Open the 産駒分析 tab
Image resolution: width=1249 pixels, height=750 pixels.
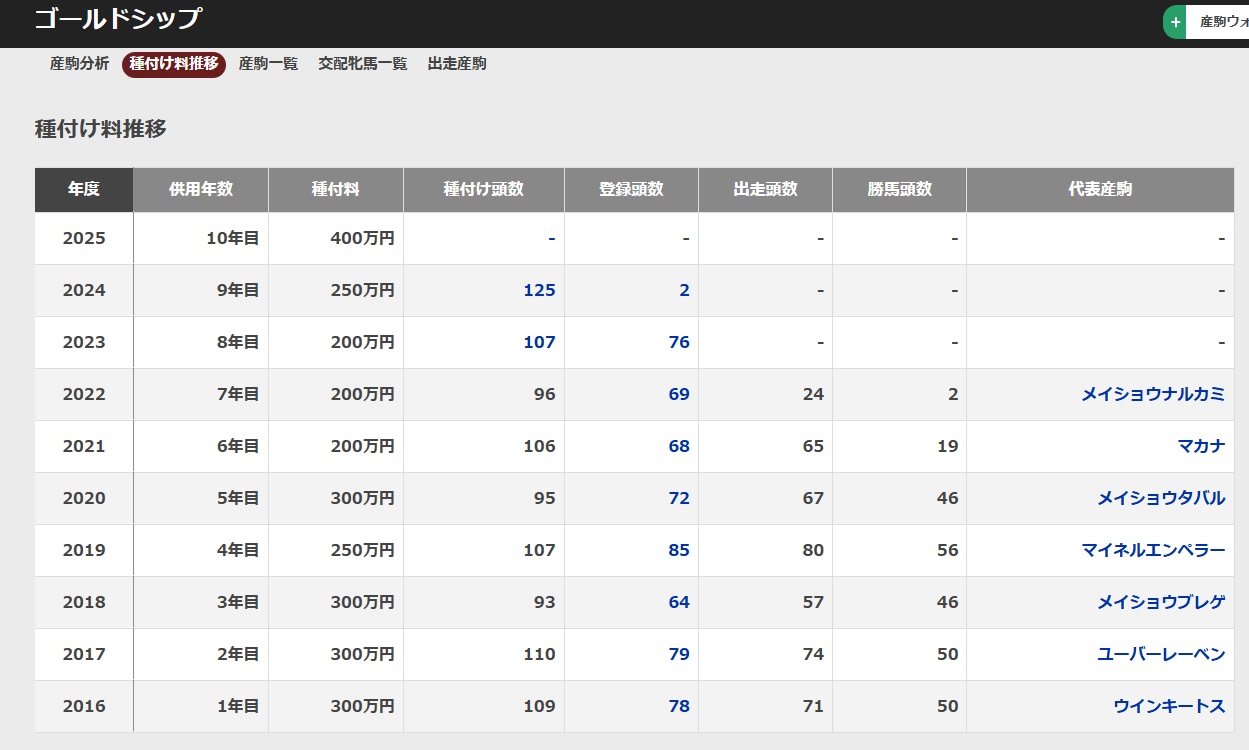pos(79,64)
